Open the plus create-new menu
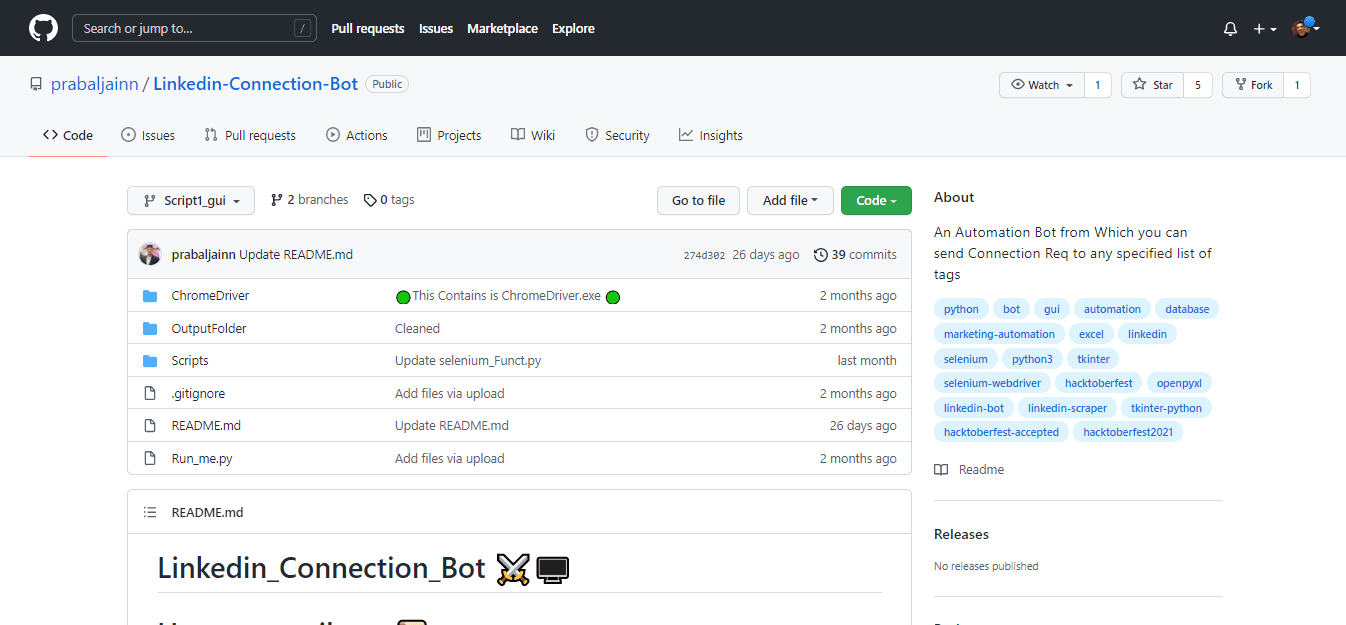1346x625 pixels. 1265,29
